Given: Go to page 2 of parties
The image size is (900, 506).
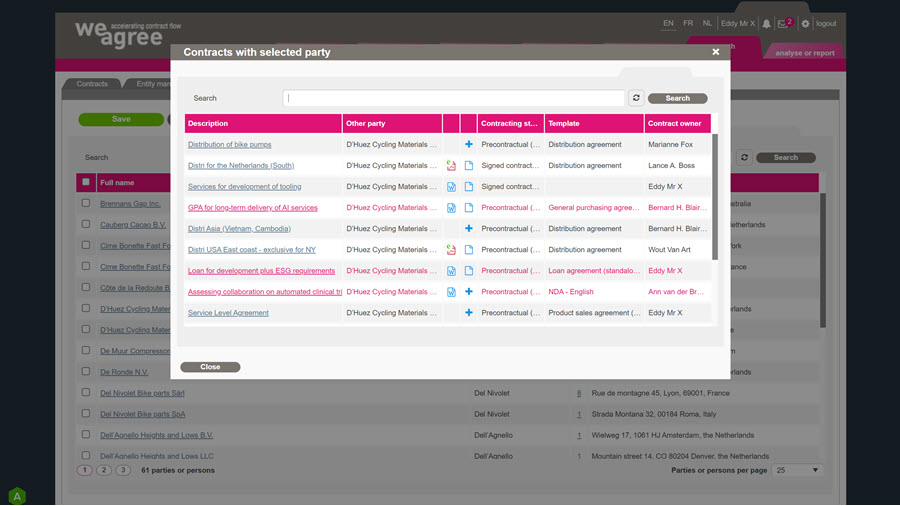Looking at the screenshot, I should (x=104, y=470).
